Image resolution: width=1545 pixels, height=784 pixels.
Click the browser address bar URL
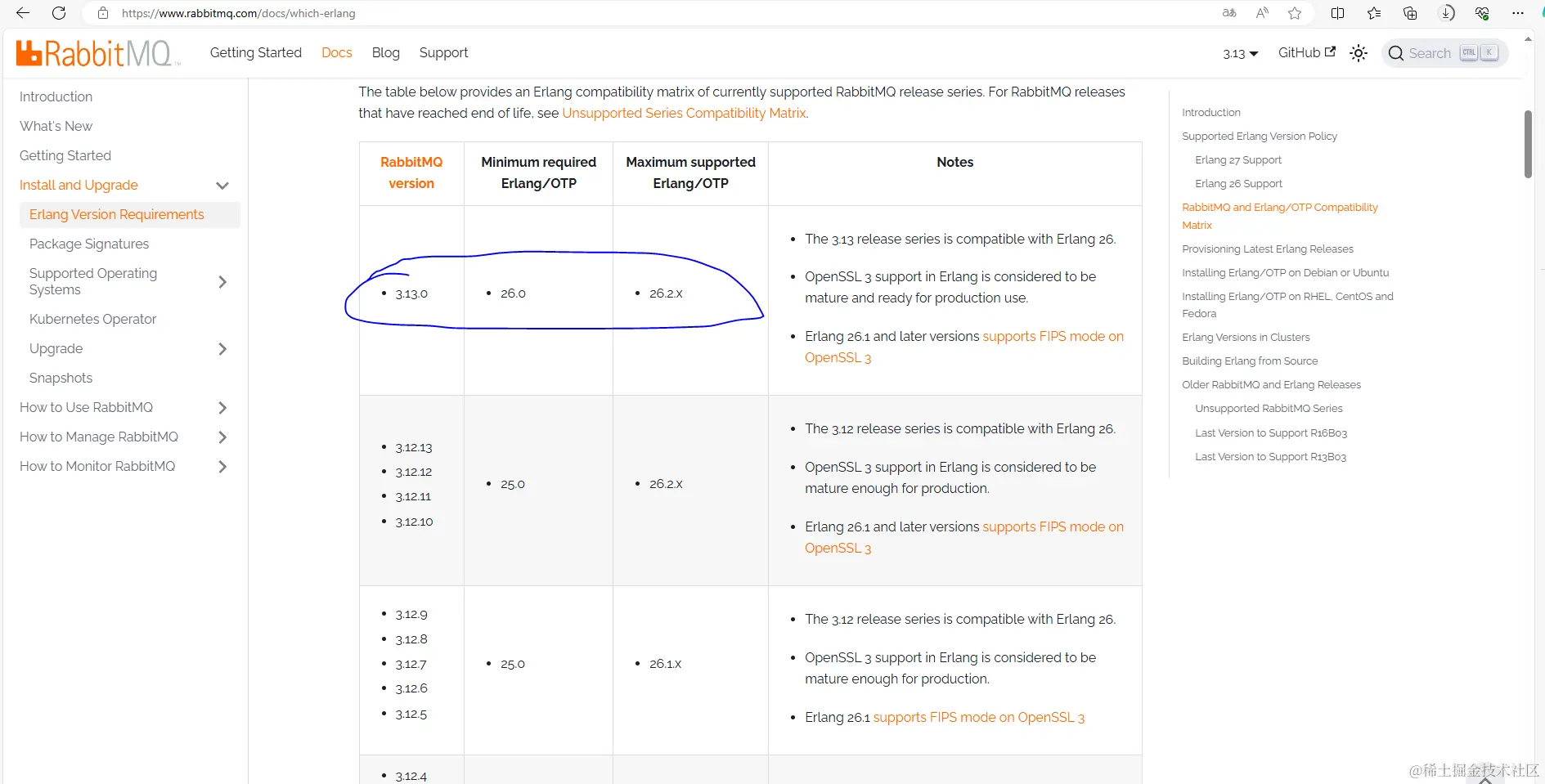(238, 13)
